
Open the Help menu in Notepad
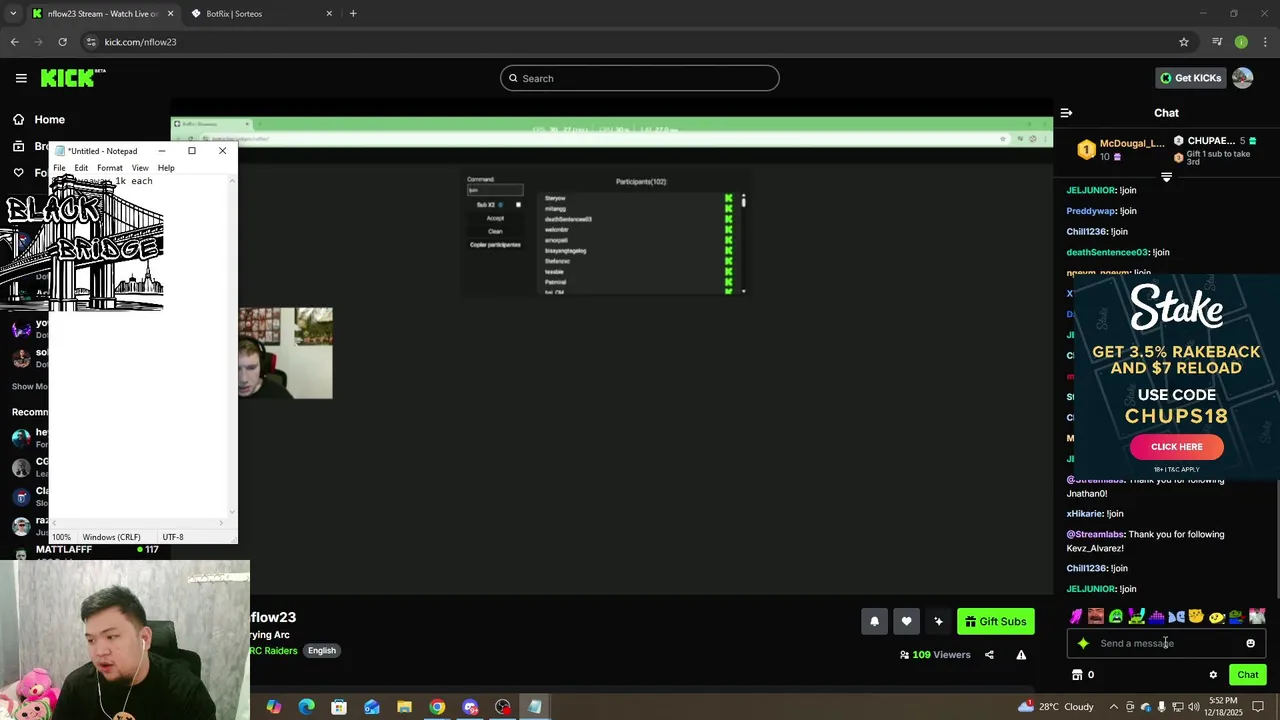[166, 168]
